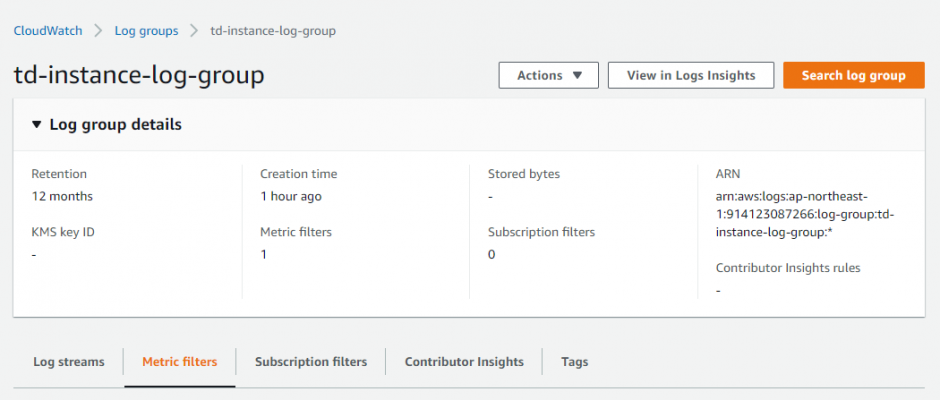Open the Subscription filters tab

[311, 362]
